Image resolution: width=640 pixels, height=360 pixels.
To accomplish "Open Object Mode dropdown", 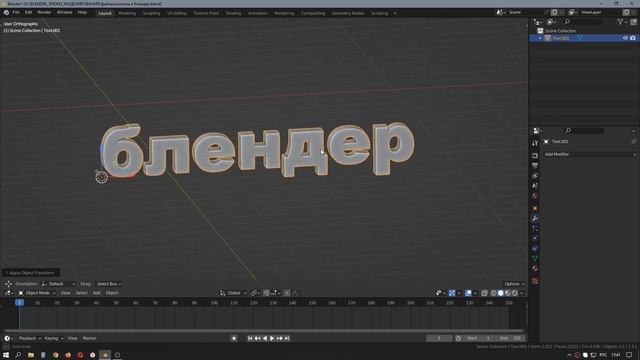I will 37,293.
